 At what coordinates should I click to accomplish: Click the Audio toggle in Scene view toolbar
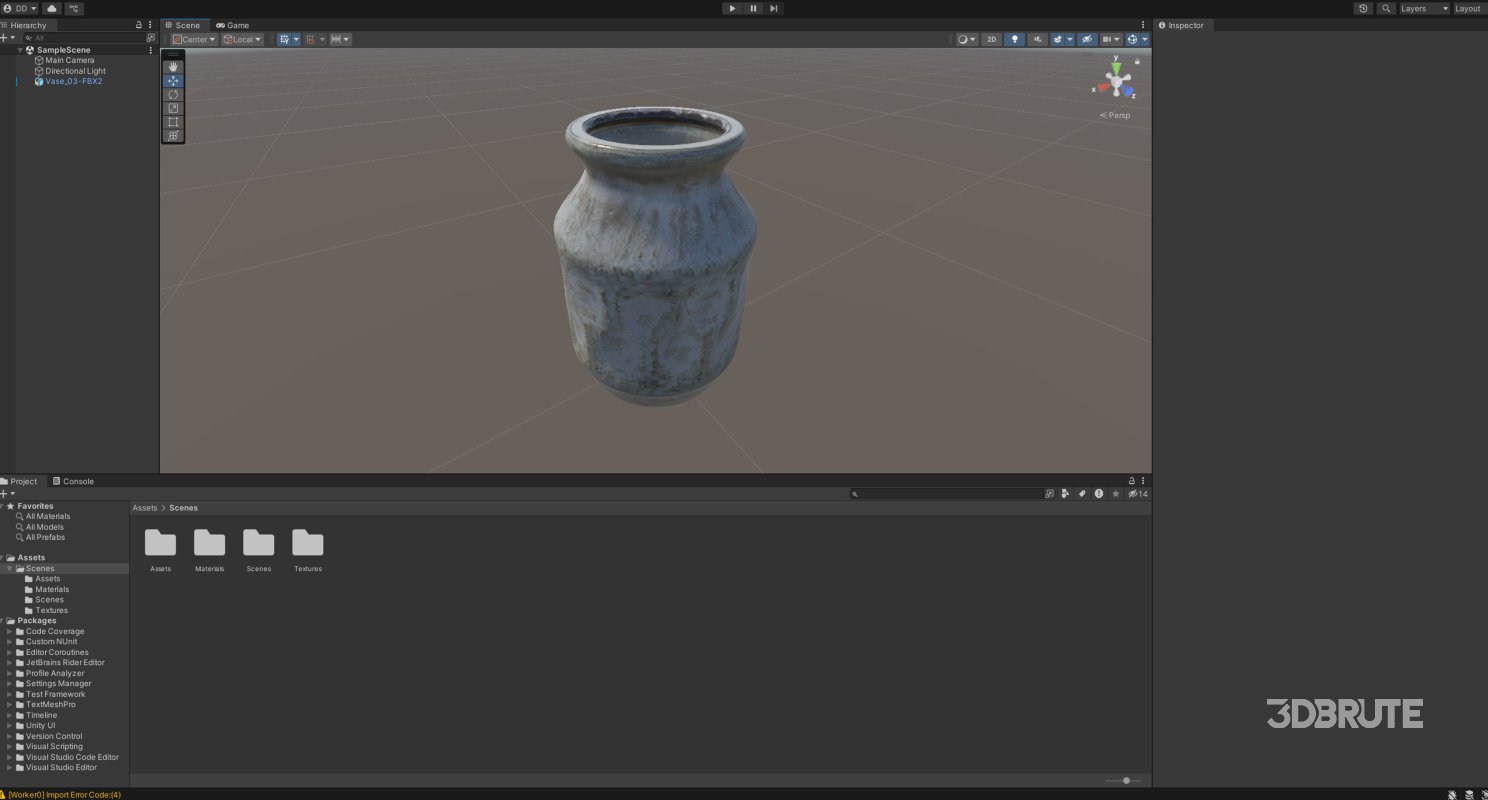coord(1037,39)
